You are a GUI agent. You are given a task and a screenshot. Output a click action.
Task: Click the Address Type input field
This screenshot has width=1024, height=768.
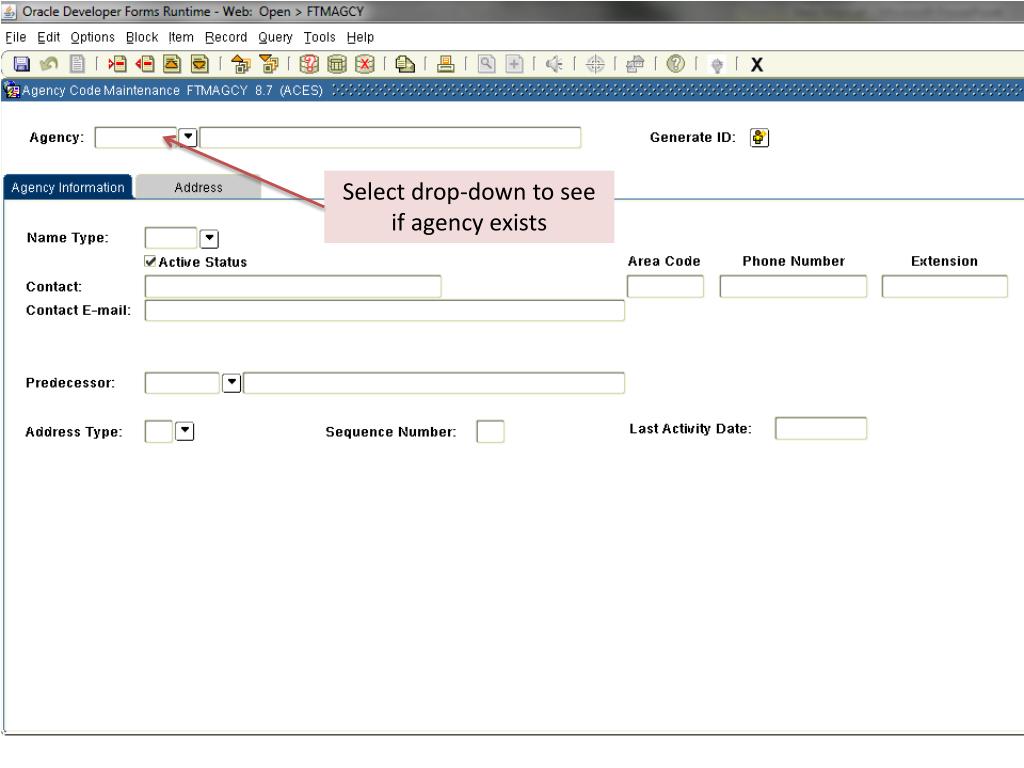pos(159,432)
